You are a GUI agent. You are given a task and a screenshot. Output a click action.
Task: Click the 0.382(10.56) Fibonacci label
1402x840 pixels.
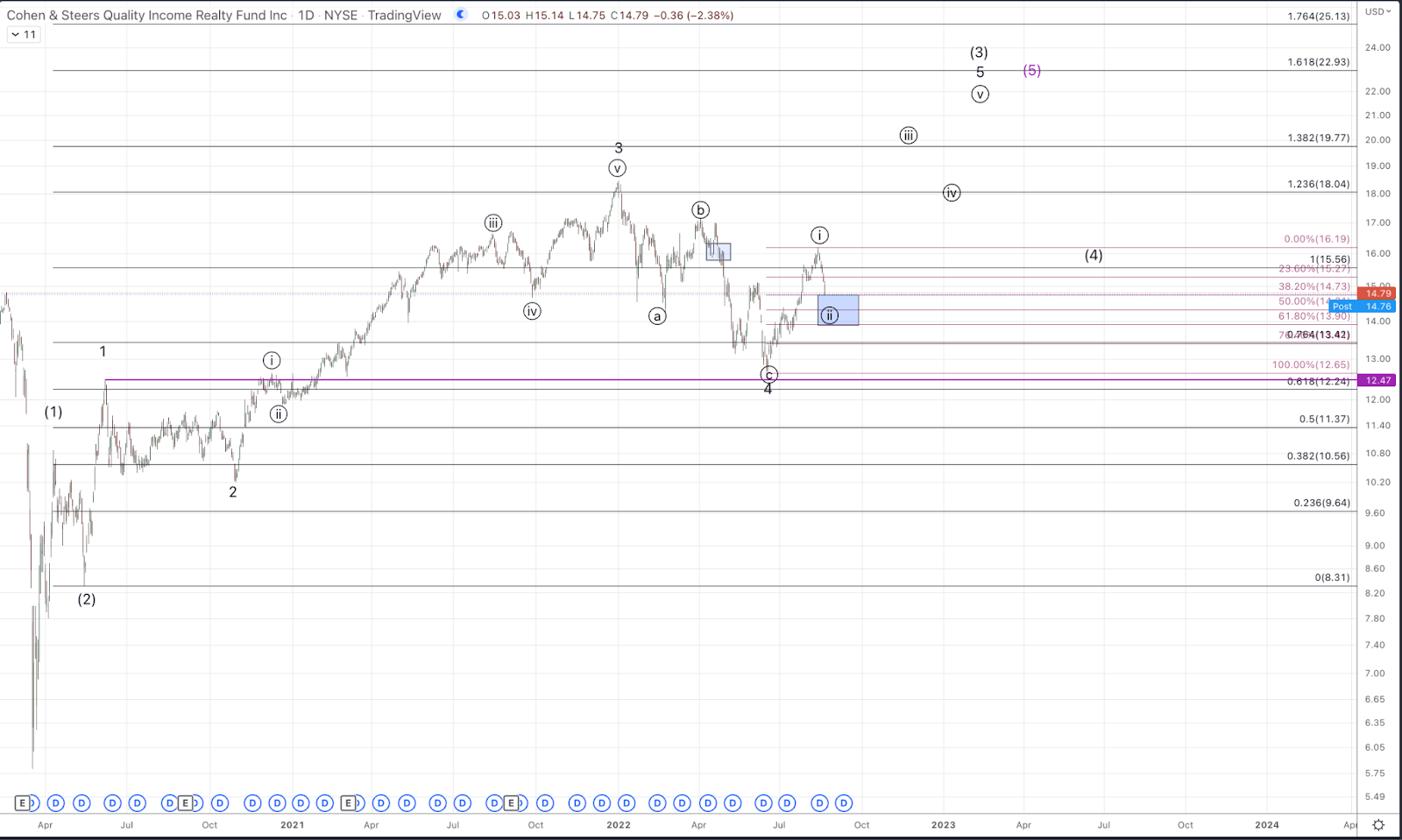tap(1319, 456)
